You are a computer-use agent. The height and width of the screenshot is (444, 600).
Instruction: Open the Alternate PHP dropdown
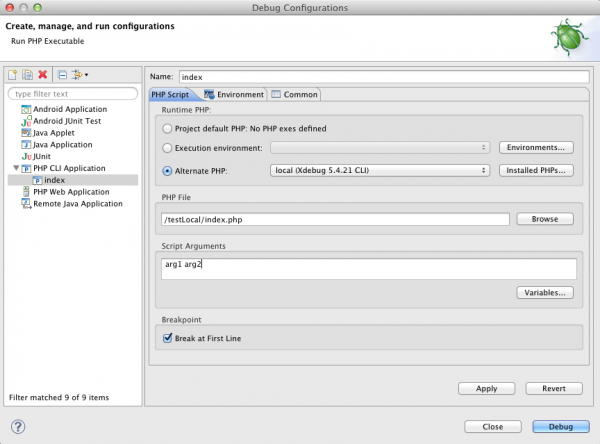click(x=379, y=170)
